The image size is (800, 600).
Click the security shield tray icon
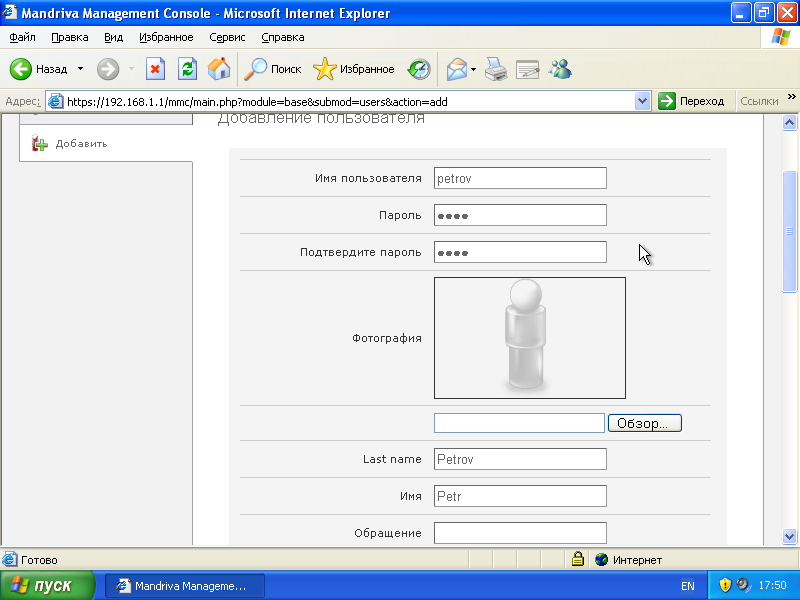[x=724, y=585]
